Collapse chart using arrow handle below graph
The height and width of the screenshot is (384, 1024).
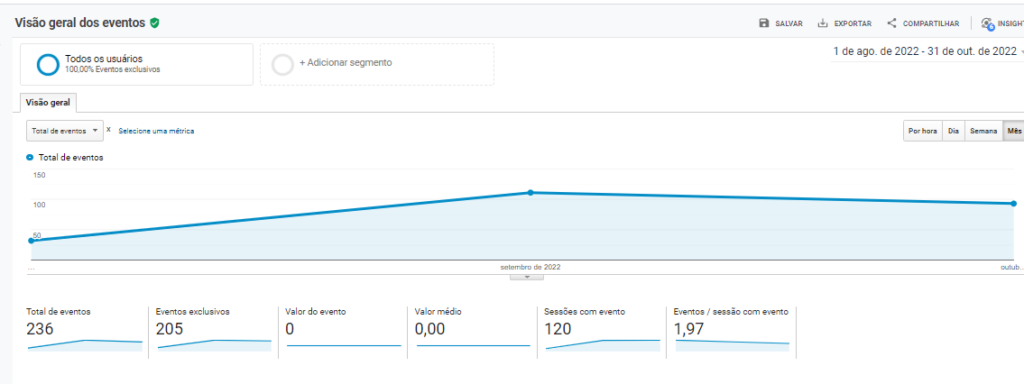[x=528, y=277]
